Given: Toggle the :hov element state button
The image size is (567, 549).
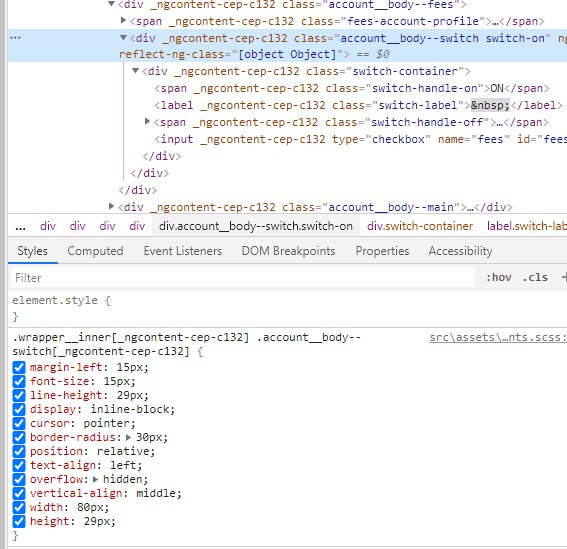Looking at the screenshot, I should 499,278.
